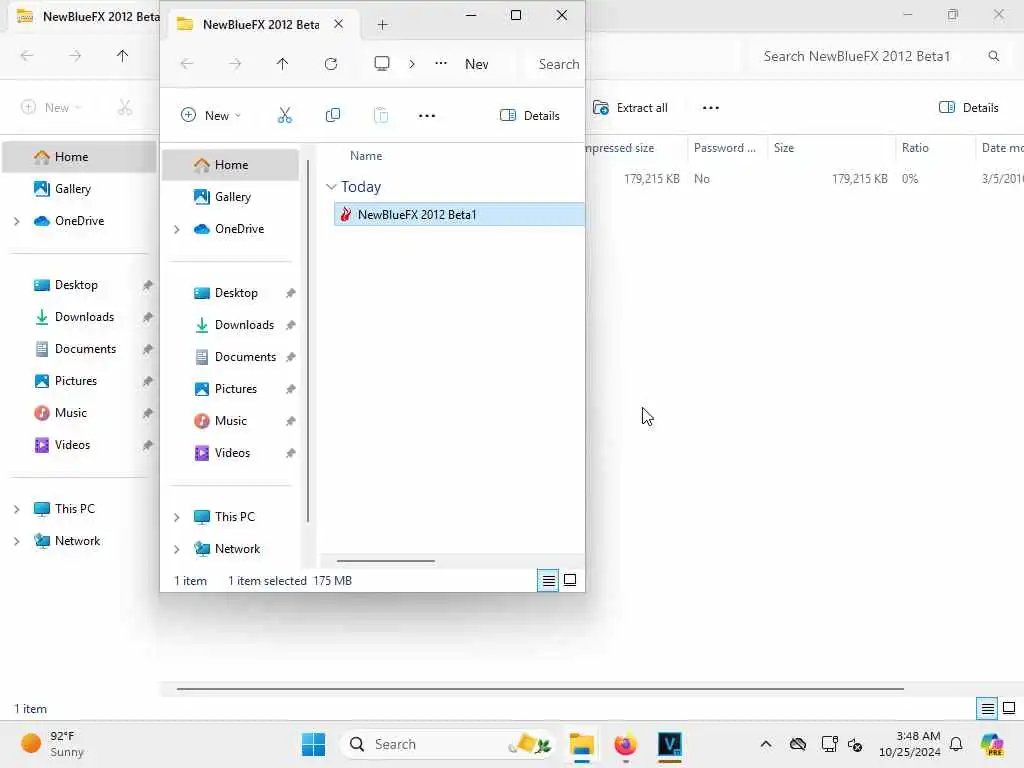This screenshot has height=768, width=1024.
Task: Expand OneDrive in background window sidebar
Action: pos(16,221)
